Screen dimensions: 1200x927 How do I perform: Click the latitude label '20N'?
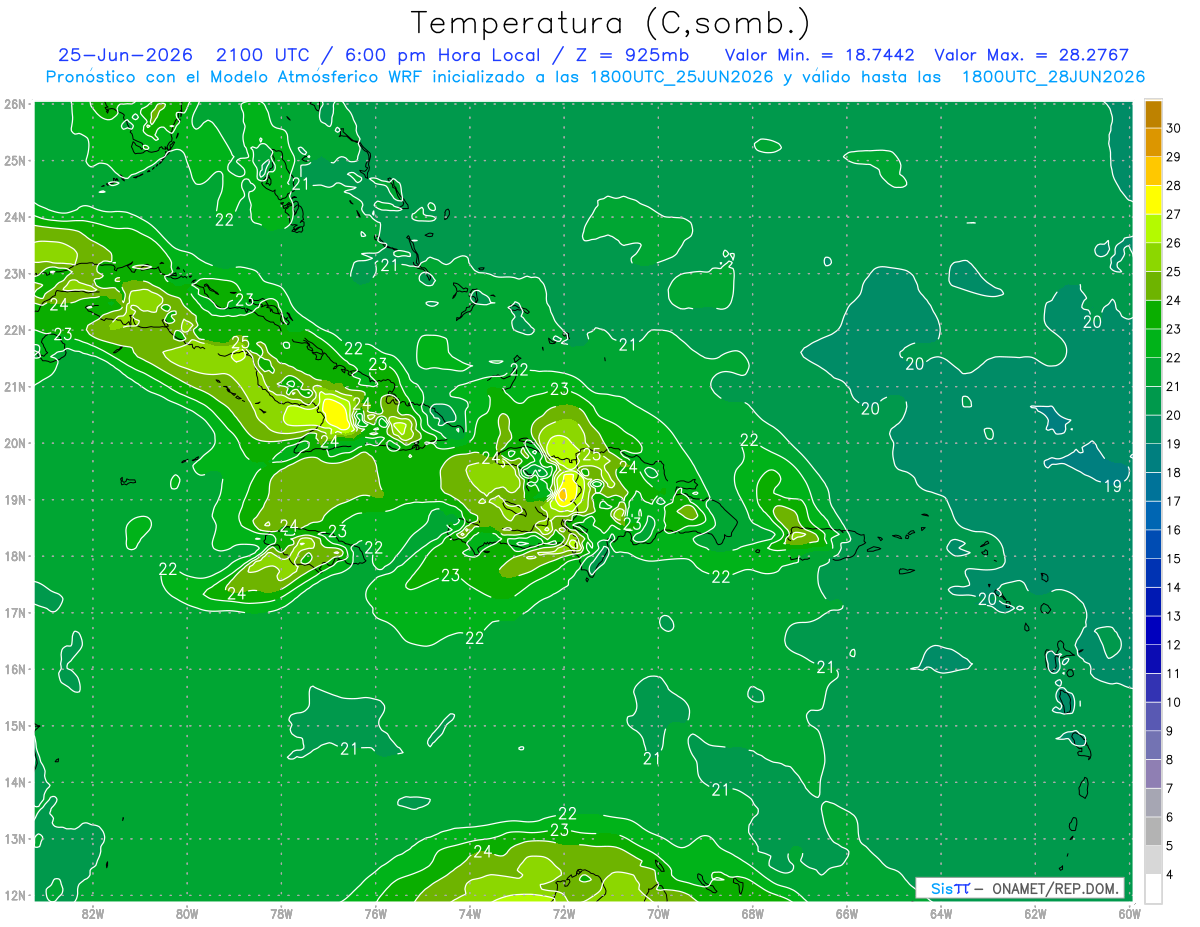pyautogui.click(x=15, y=443)
